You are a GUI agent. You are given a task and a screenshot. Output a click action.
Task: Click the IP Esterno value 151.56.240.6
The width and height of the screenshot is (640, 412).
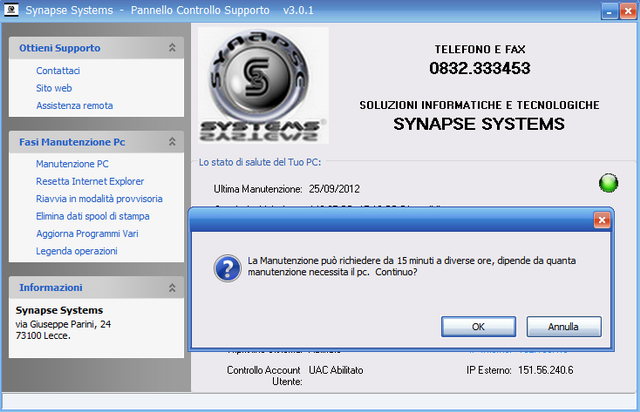546,370
